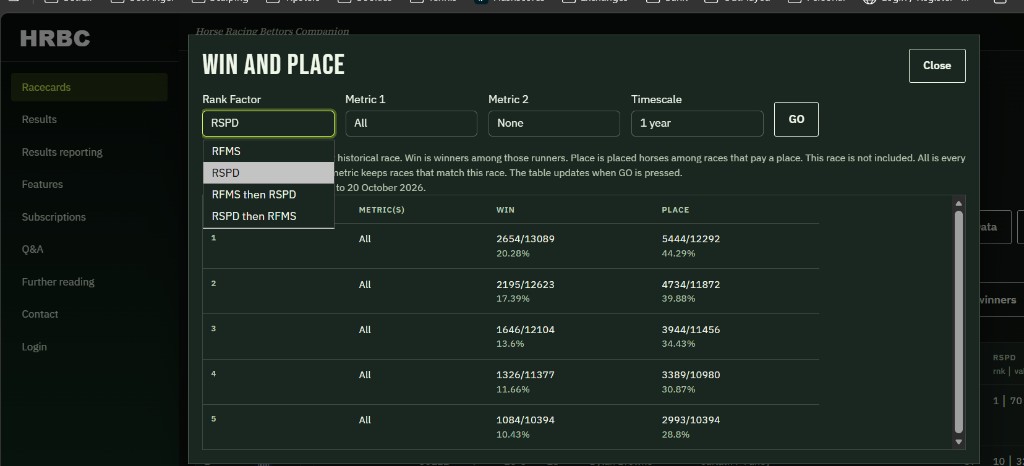Image resolution: width=1024 pixels, height=466 pixels.
Task: Open Further reading in the sidebar
Action: point(58,282)
